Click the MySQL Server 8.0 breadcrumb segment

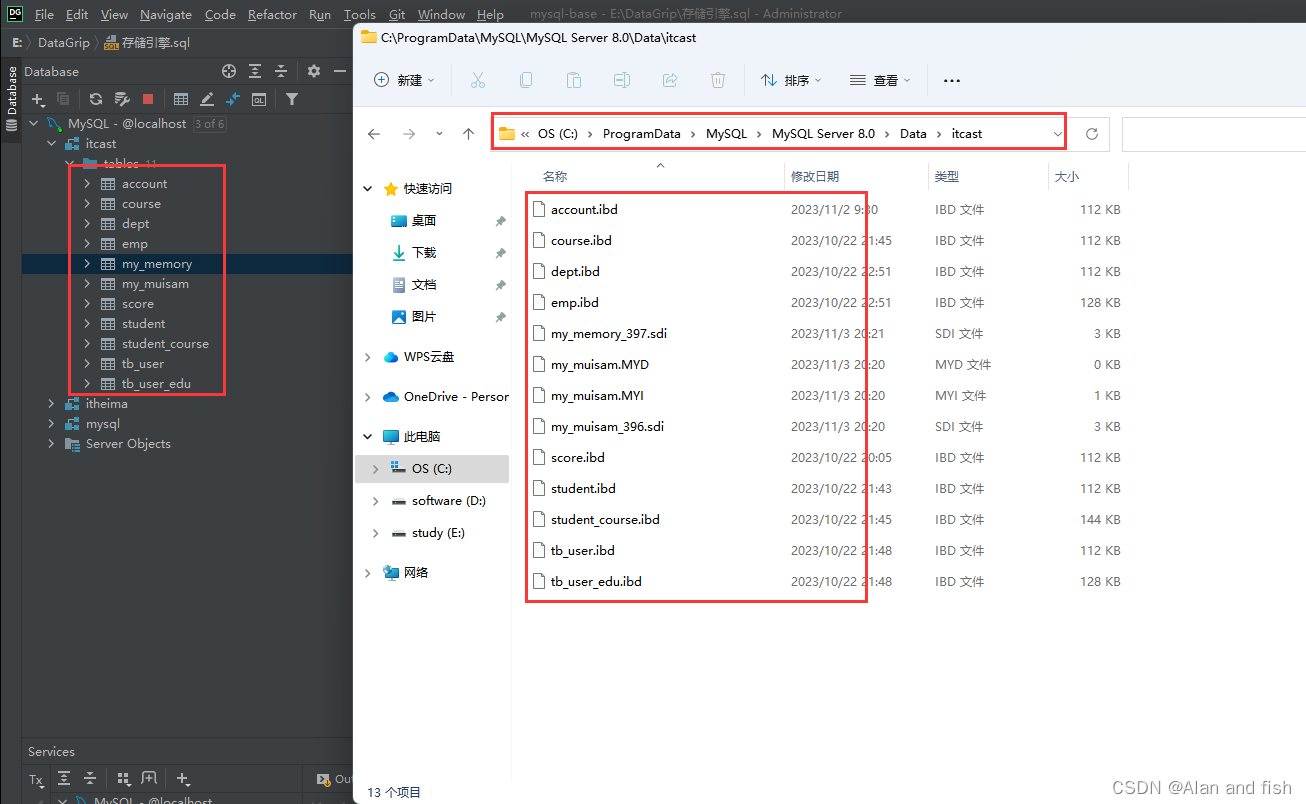[823, 134]
